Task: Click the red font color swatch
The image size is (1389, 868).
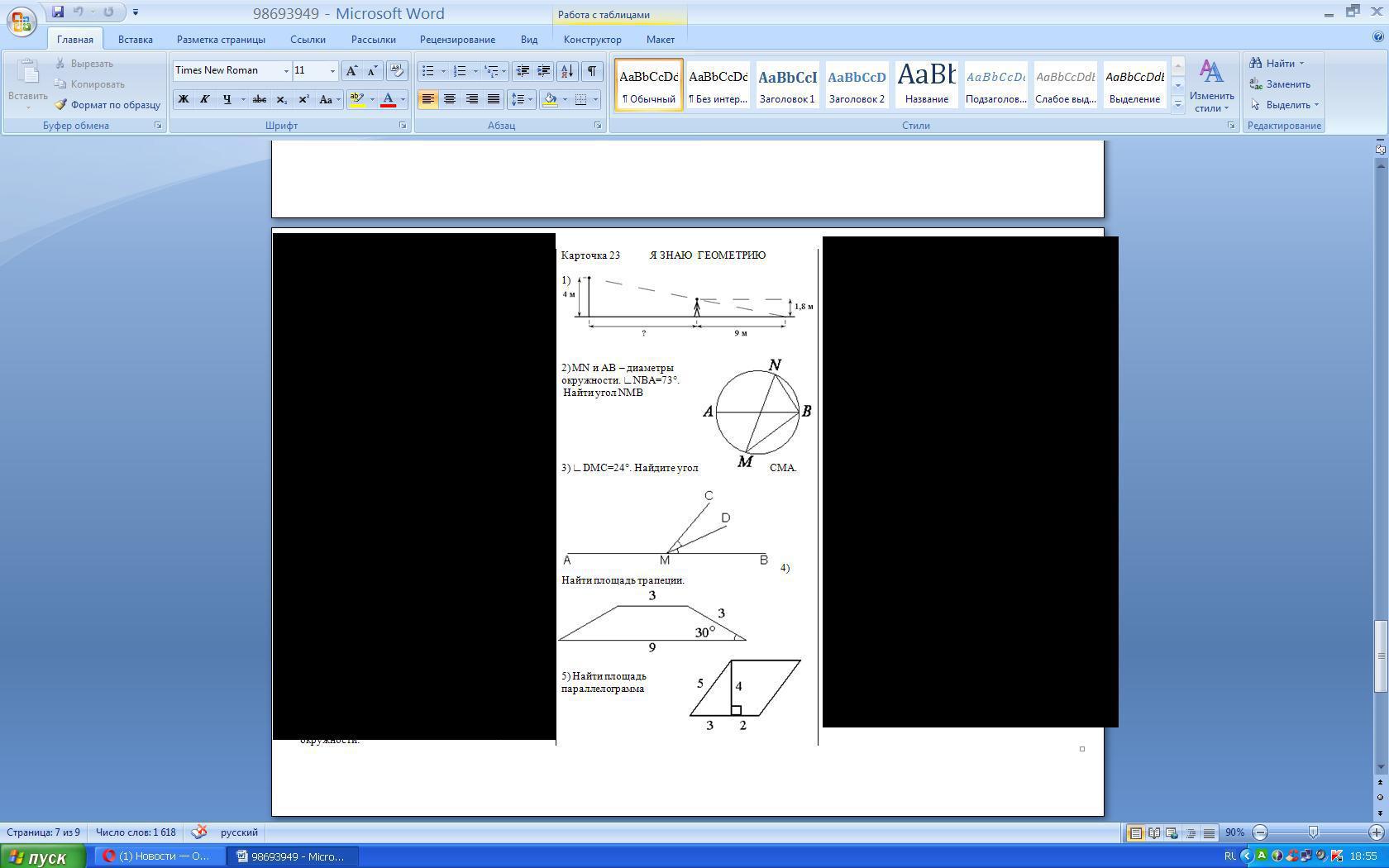Action: point(388,99)
